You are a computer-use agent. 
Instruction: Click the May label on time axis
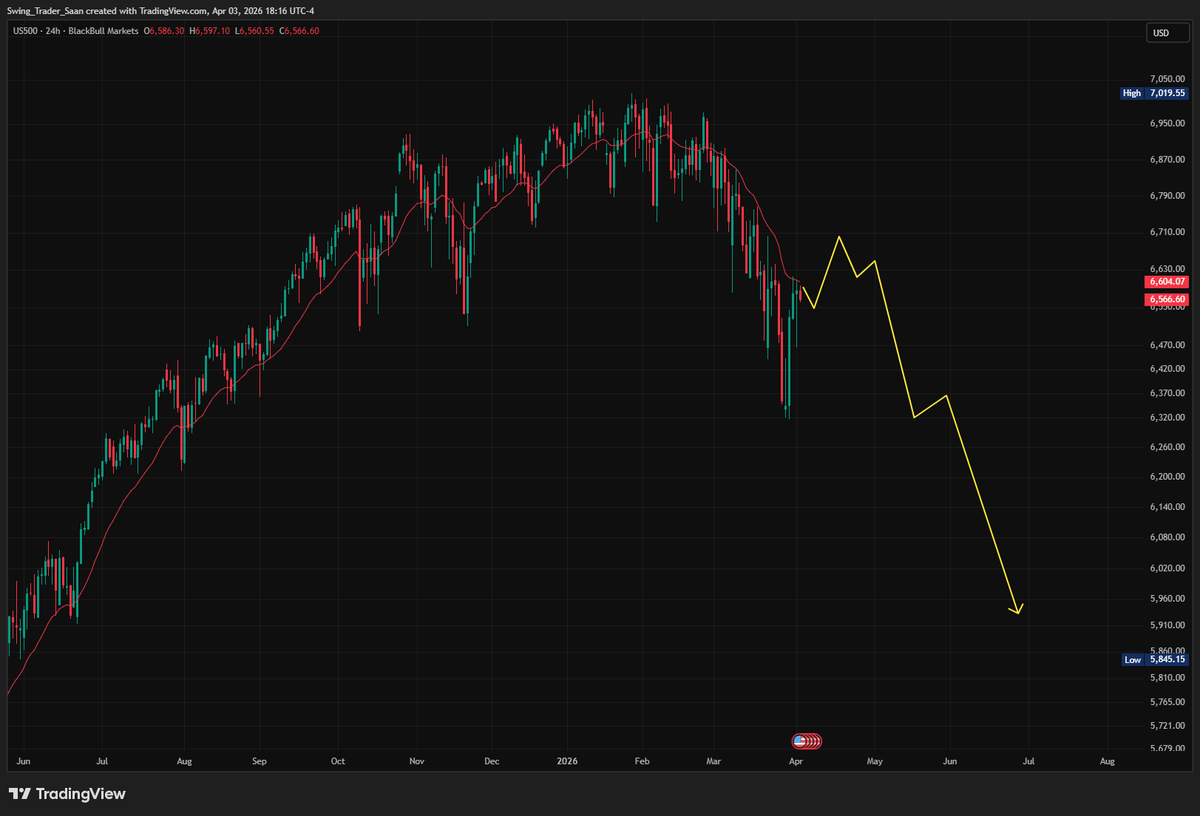(874, 761)
